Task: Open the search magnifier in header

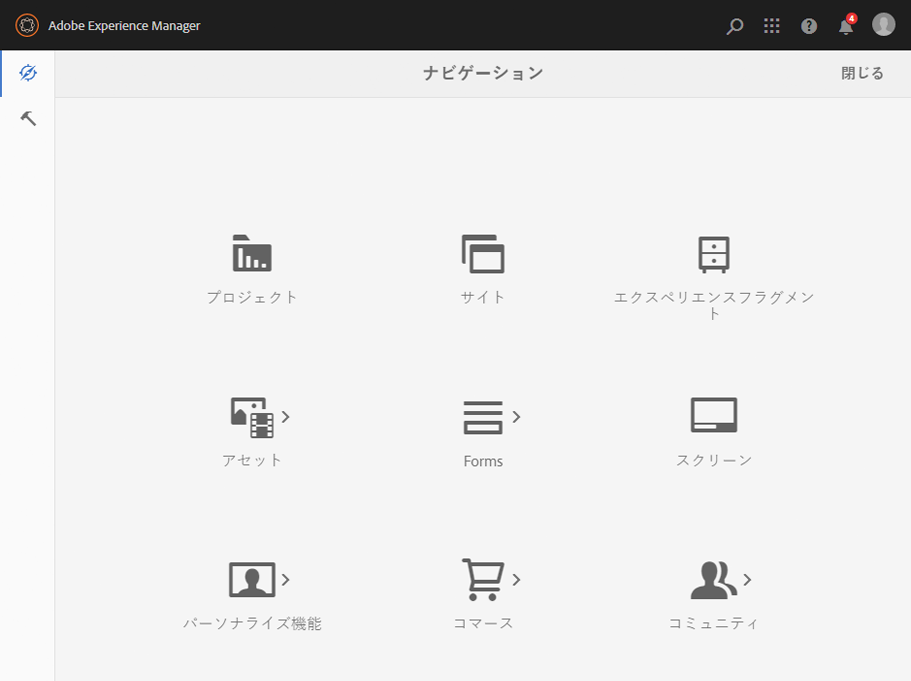Action: click(734, 26)
